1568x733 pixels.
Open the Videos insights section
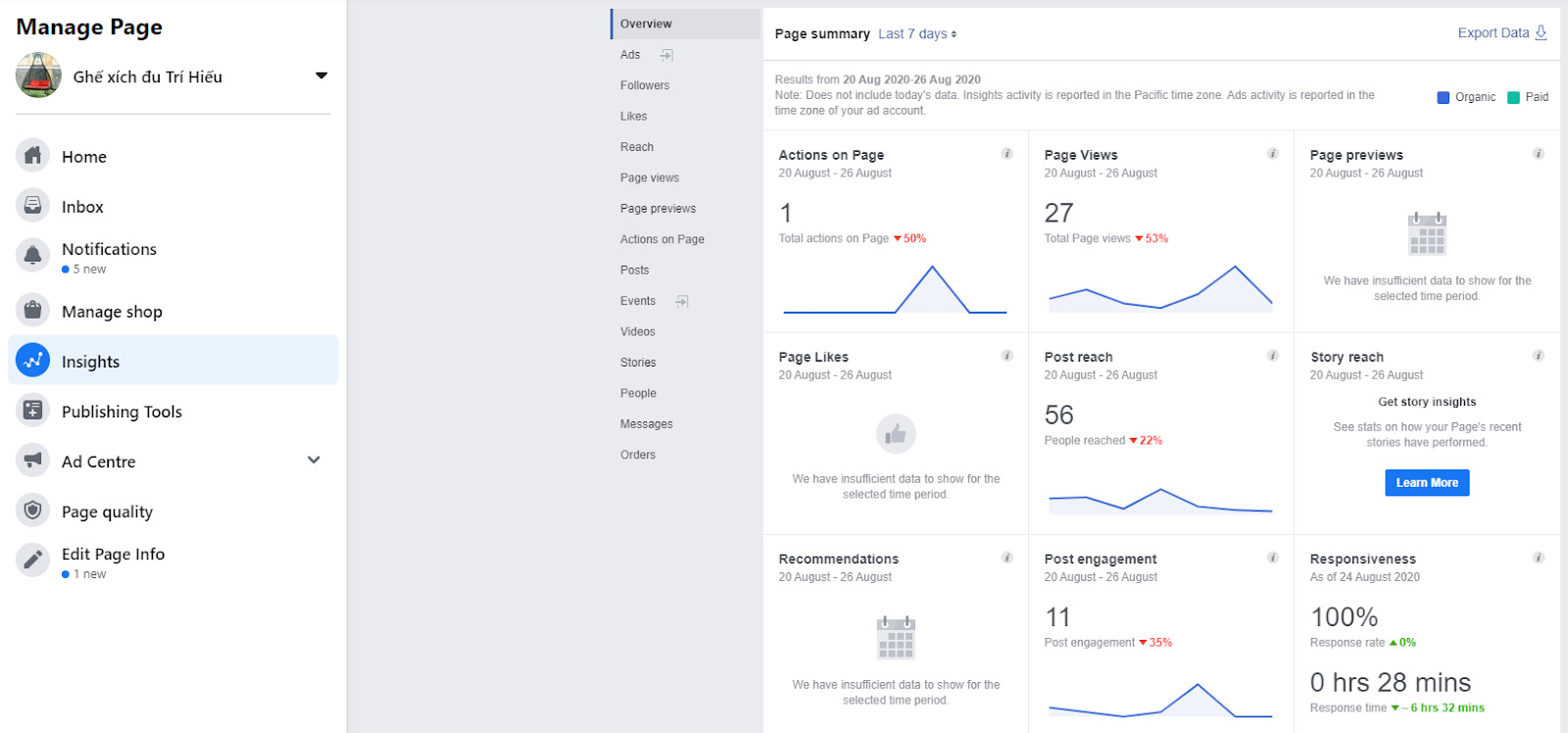tap(638, 331)
